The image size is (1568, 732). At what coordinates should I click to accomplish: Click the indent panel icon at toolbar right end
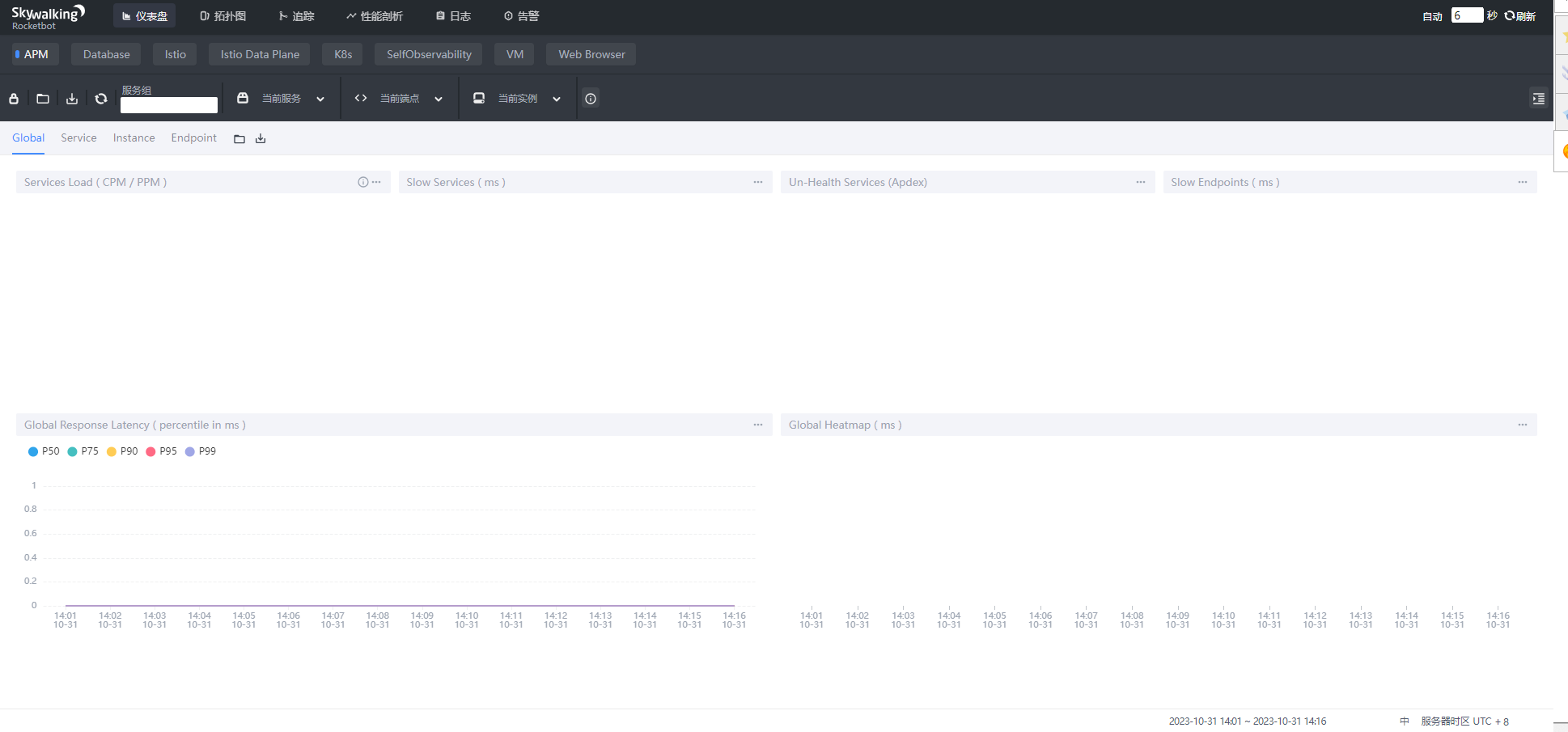[x=1539, y=99]
